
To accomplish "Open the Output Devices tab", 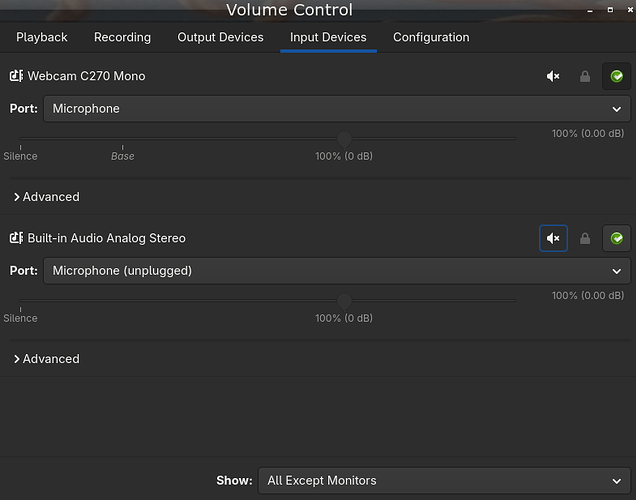I will [220, 37].
